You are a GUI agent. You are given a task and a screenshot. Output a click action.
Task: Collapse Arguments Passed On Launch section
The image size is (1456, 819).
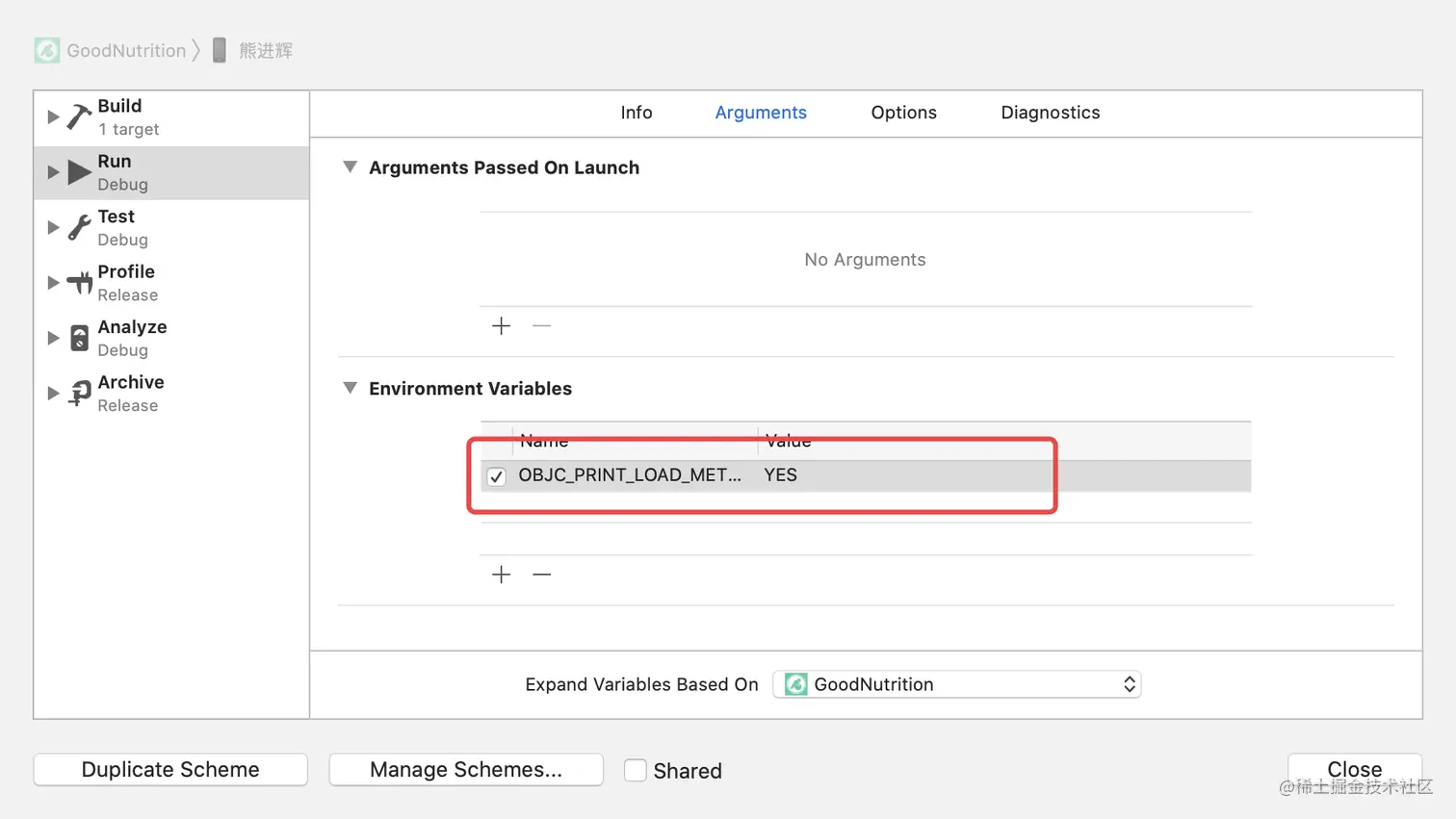[x=350, y=167]
